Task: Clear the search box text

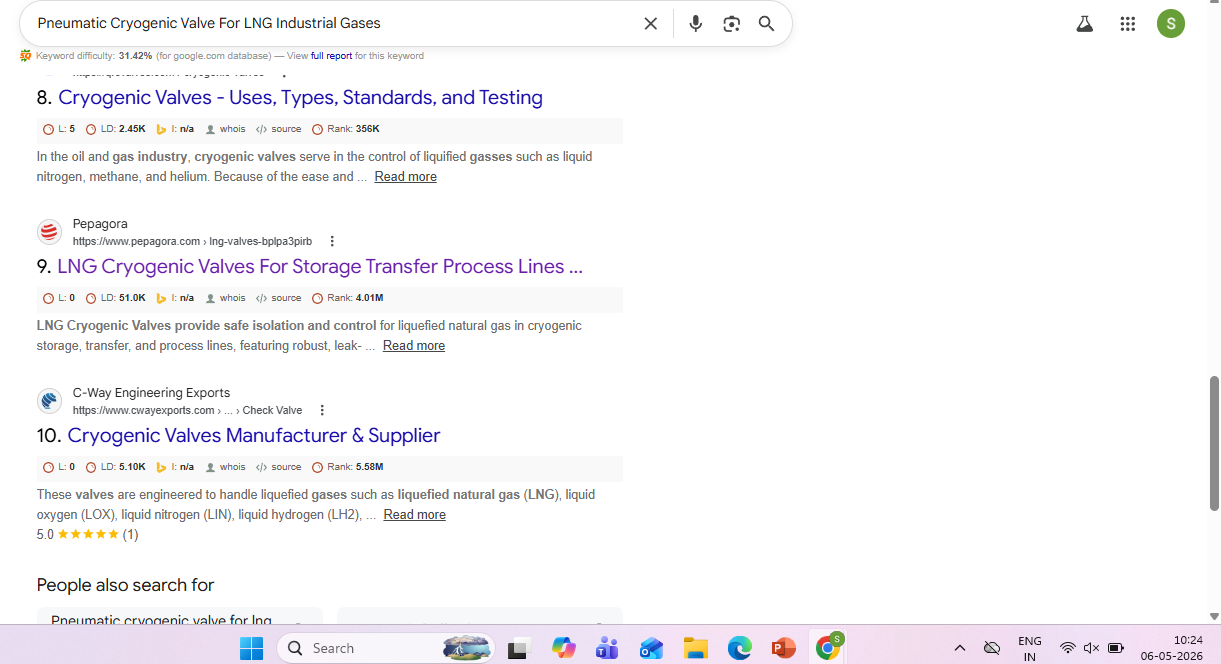Action: [x=650, y=24]
